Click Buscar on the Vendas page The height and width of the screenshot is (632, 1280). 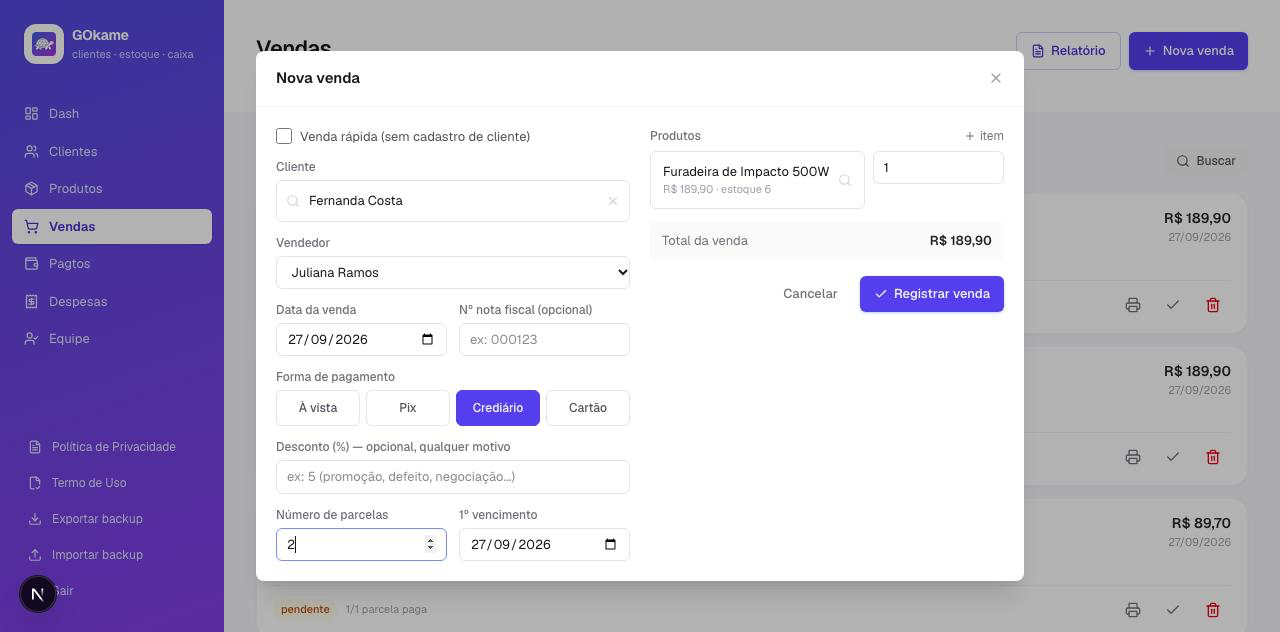[x=1206, y=161]
